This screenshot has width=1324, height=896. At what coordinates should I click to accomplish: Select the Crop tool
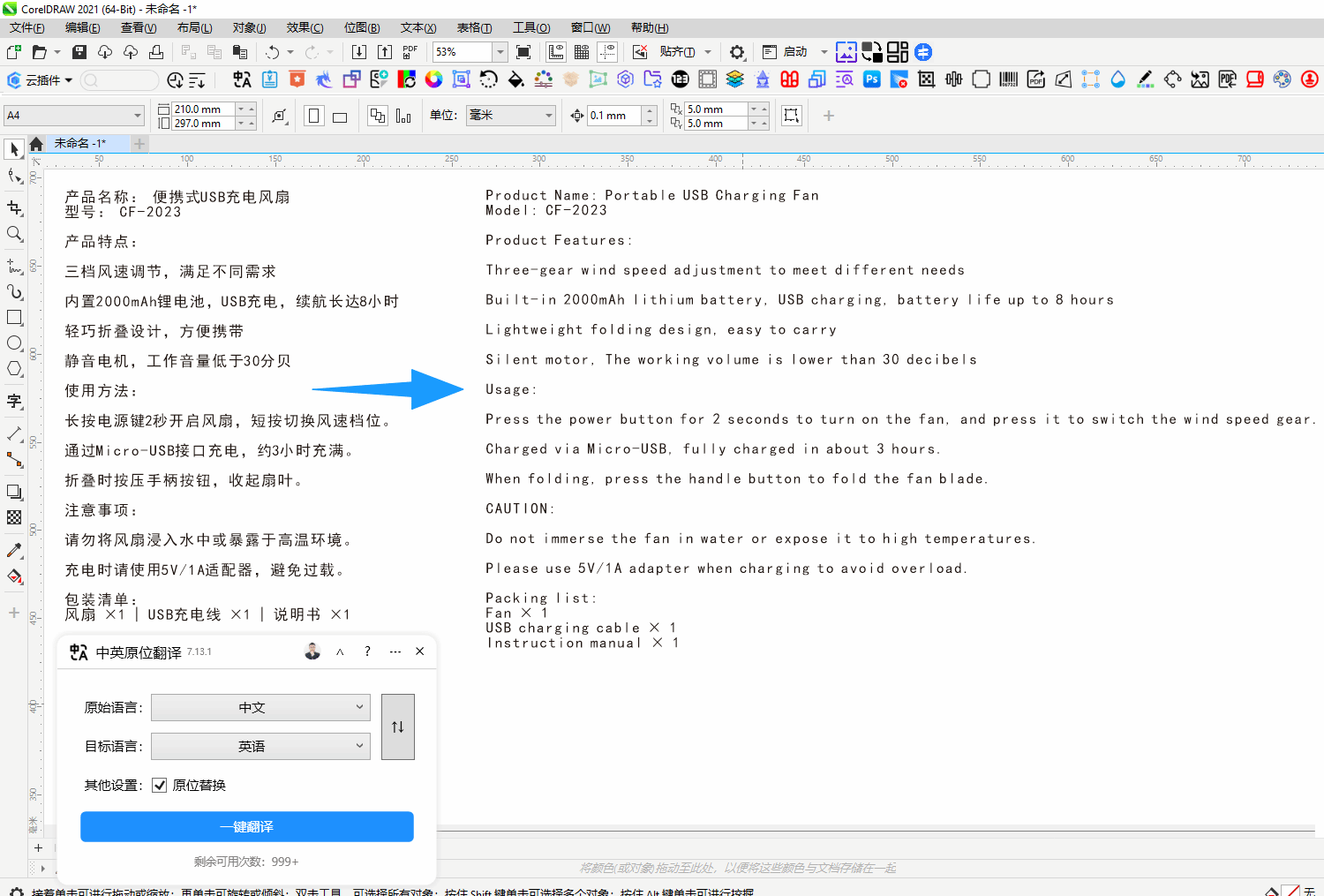coord(14,207)
